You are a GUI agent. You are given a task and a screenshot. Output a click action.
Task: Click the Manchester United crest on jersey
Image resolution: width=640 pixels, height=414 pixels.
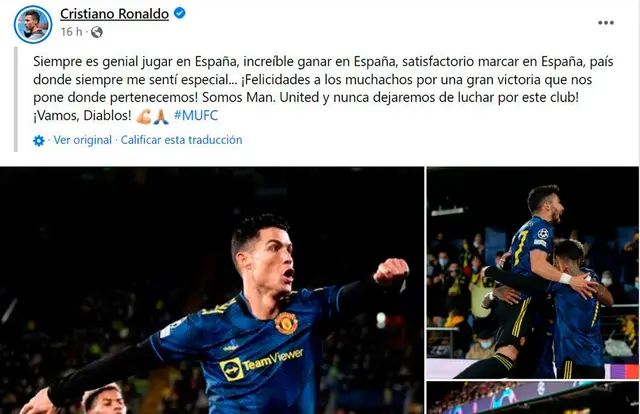pos(286,323)
